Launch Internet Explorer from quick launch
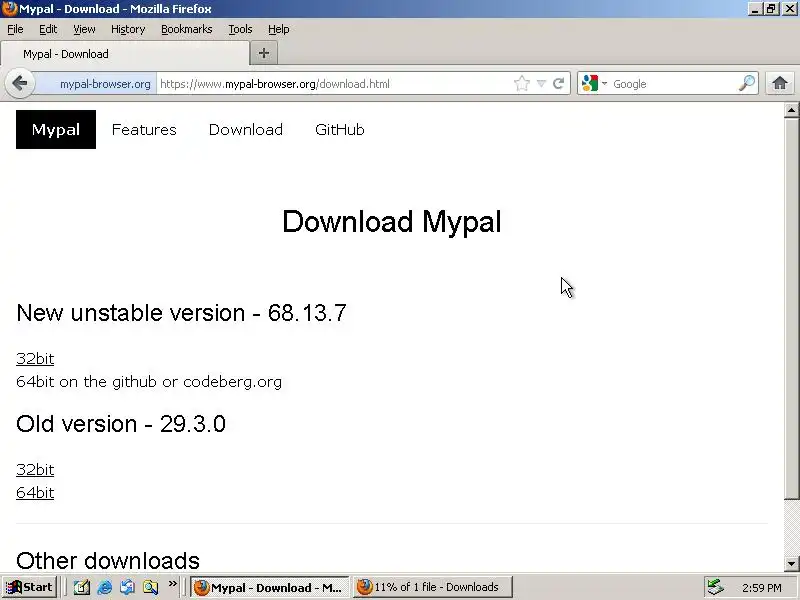This screenshot has height=600, width=800. point(105,588)
